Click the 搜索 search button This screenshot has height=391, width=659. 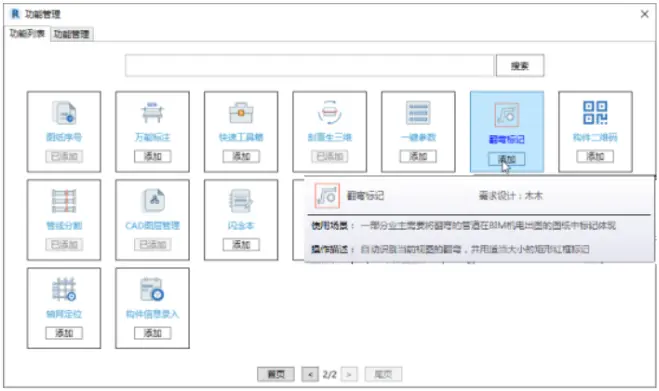[x=520, y=66]
